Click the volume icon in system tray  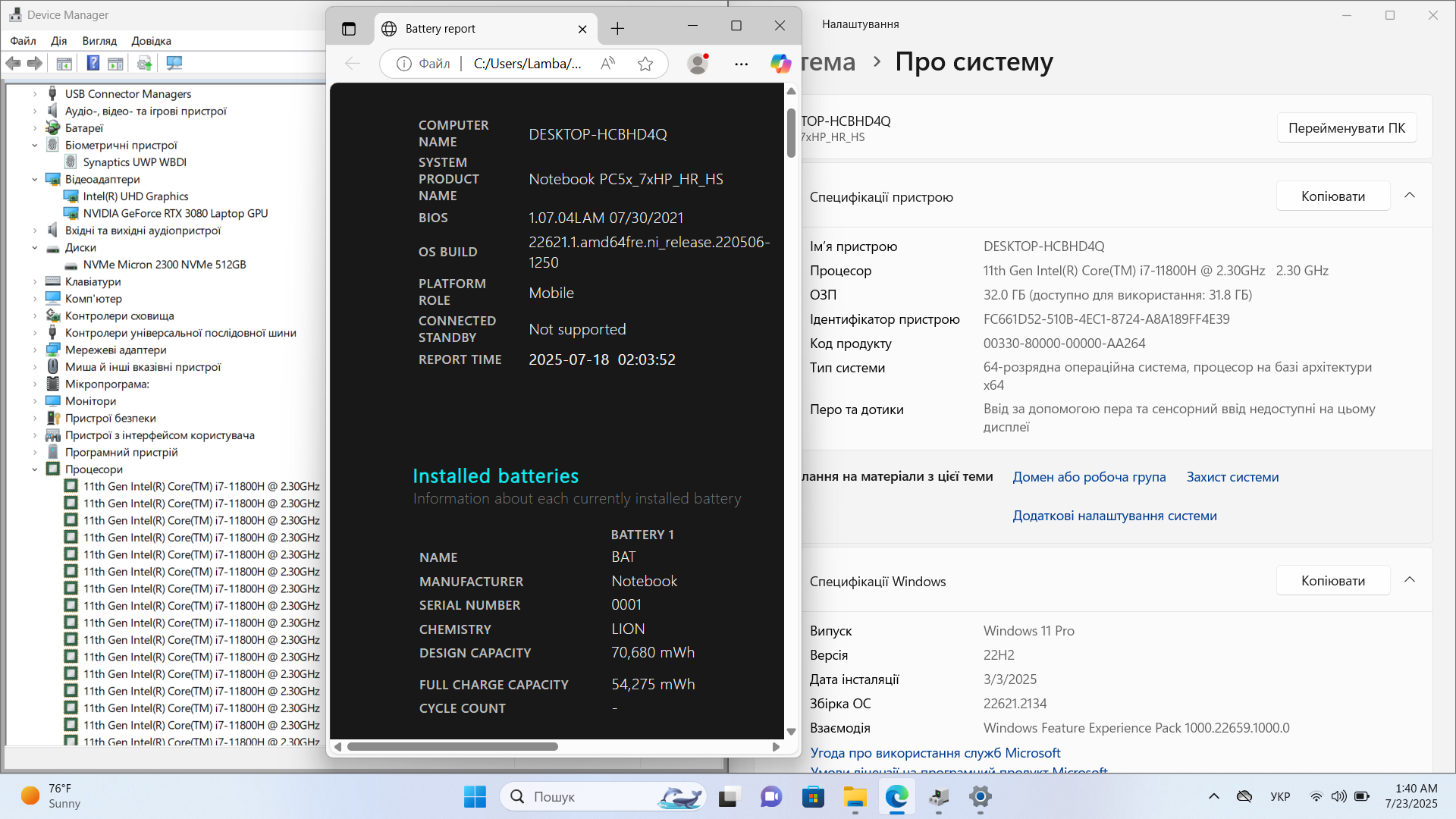tap(1339, 796)
